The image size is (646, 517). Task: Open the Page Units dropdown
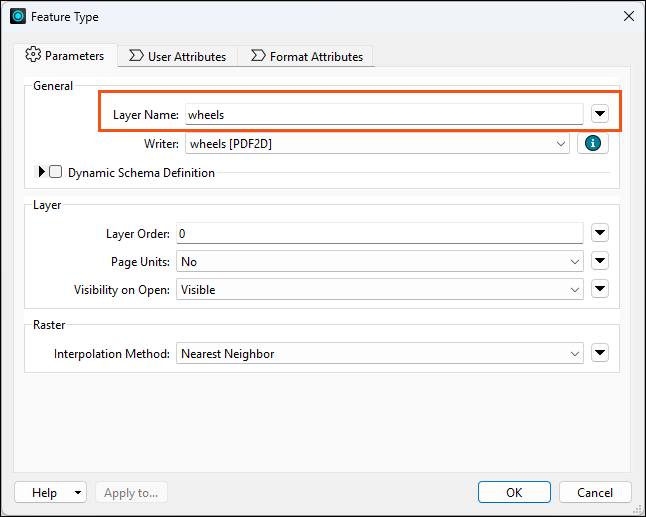click(x=380, y=261)
